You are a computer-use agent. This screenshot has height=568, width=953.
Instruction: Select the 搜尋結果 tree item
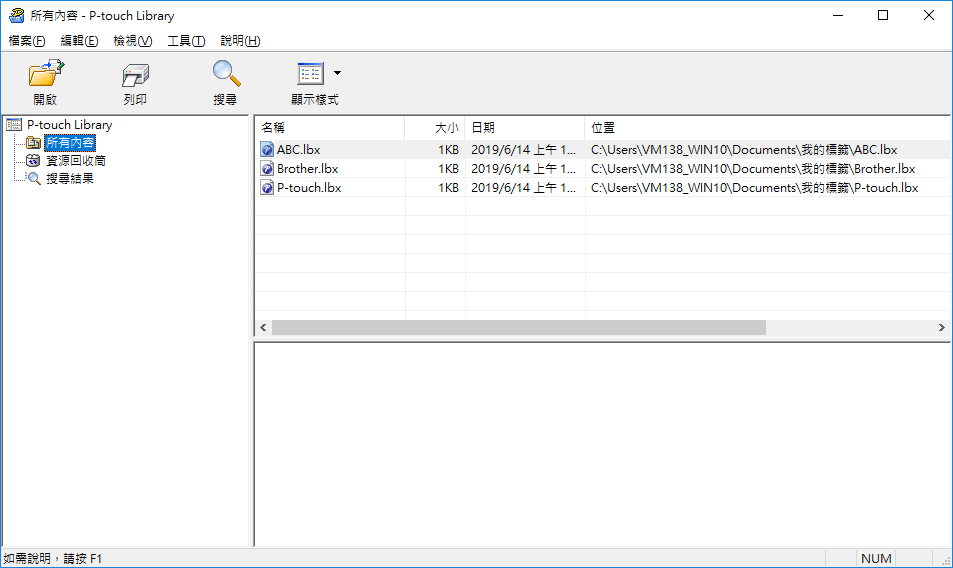click(x=70, y=179)
